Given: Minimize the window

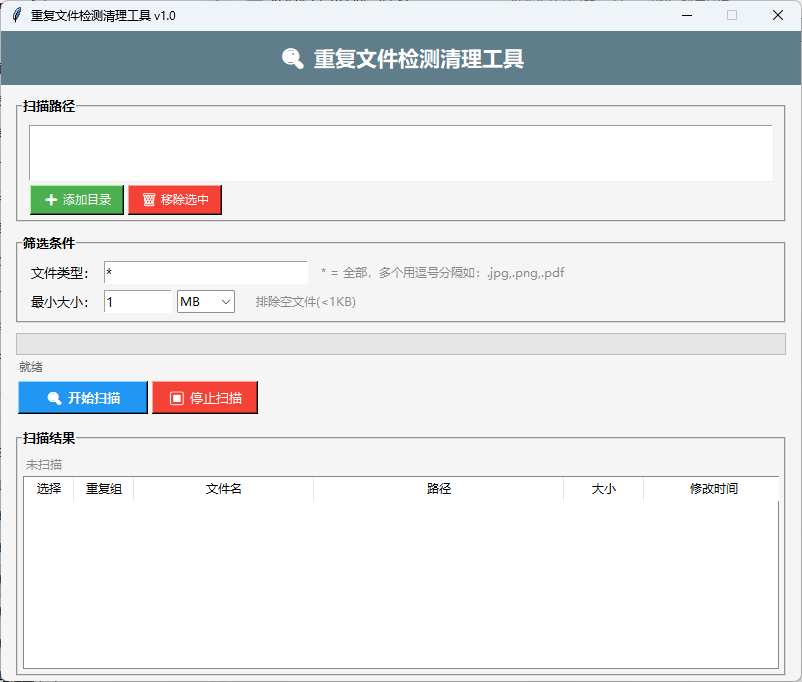Looking at the screenshot, I should click(687, 15).
